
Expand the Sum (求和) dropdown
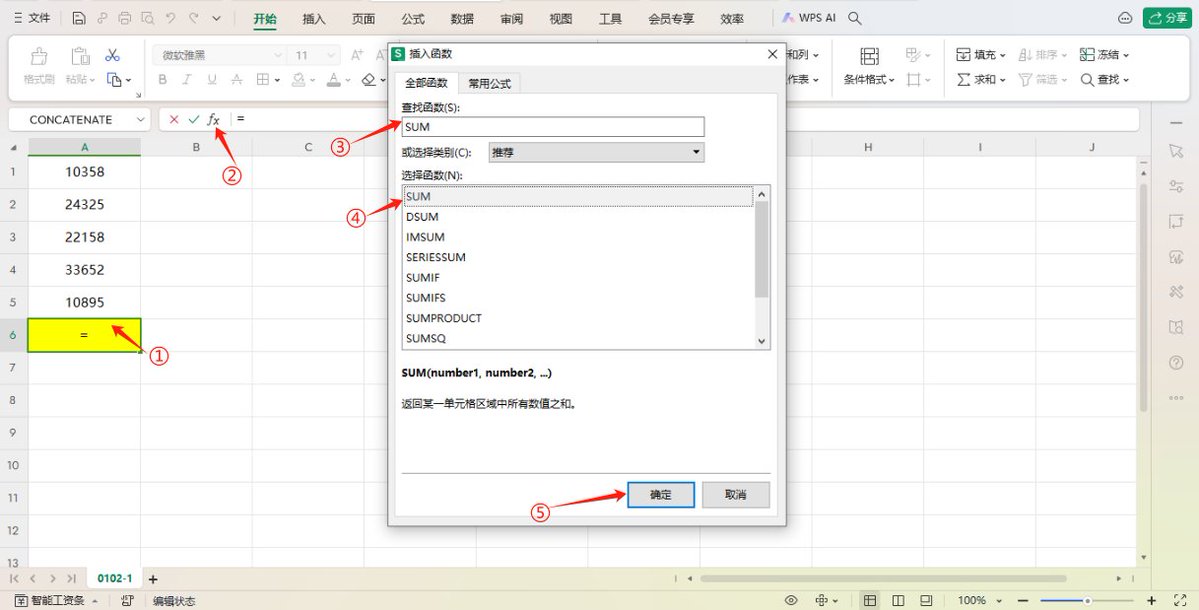(1002, 80)
